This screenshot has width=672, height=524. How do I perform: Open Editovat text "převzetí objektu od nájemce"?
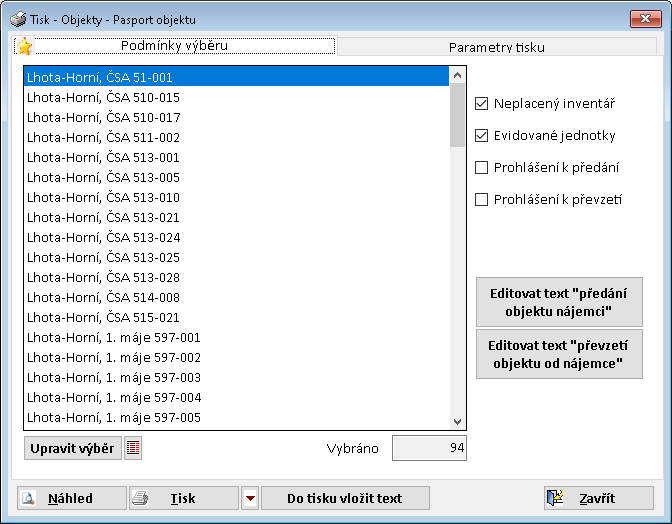pos(559,354)
